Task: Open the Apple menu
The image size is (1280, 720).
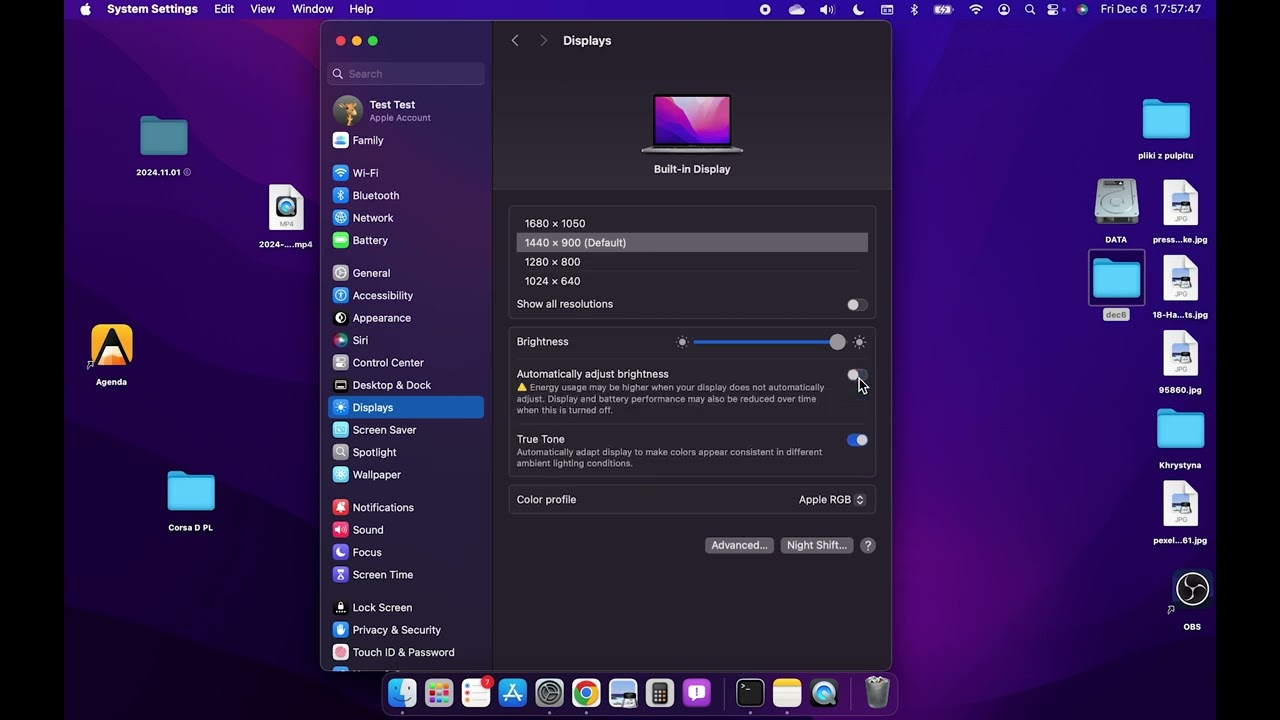Action: pos(85,9)
